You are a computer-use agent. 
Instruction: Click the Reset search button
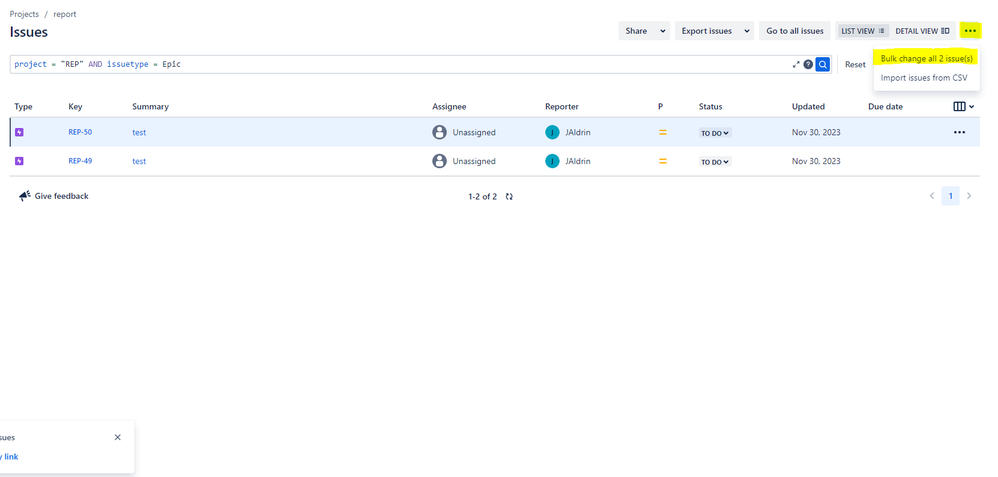coord(855,64)
